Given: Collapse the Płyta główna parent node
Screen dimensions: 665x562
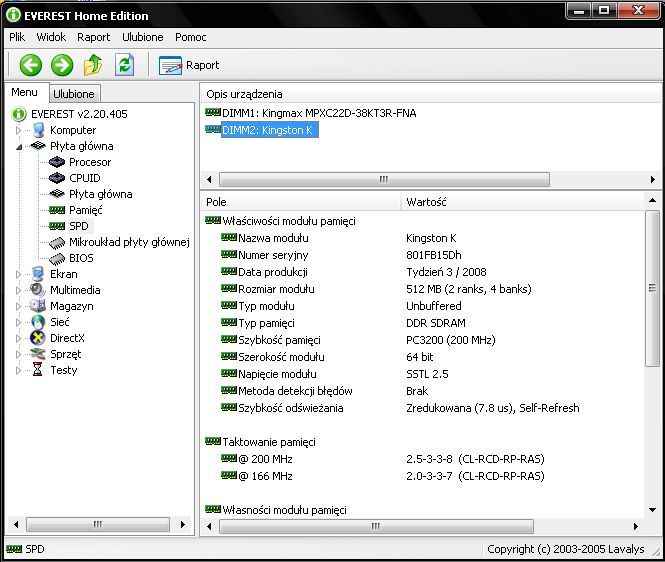Looking at the screenshot, I should 18,146.
